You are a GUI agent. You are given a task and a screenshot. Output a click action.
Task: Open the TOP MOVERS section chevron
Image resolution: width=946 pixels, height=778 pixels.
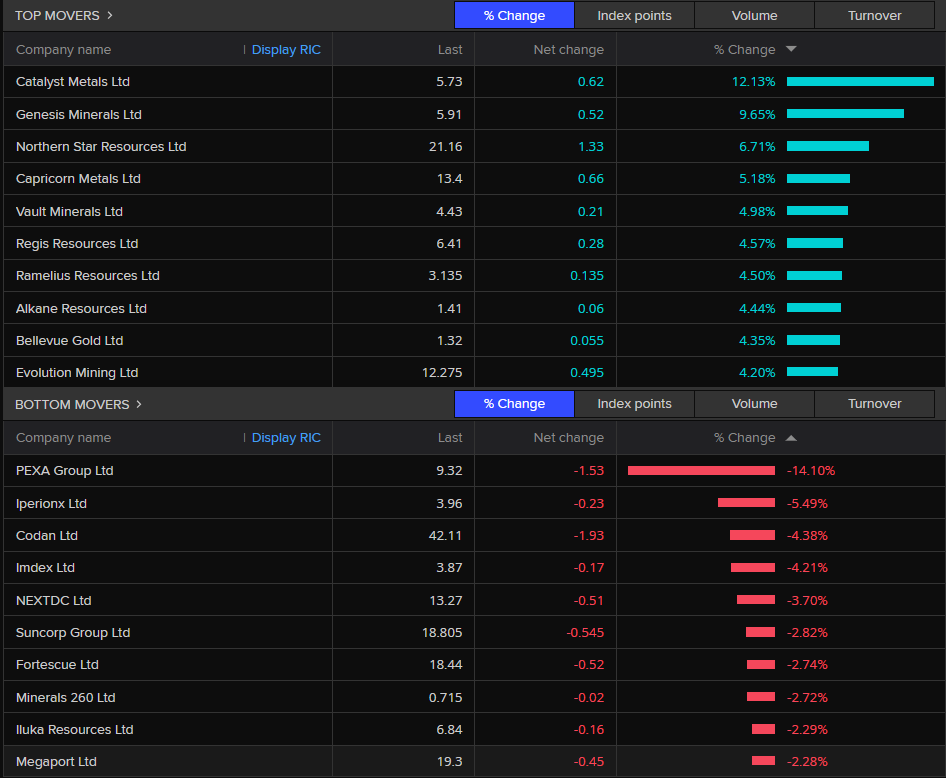pos(110,15)
